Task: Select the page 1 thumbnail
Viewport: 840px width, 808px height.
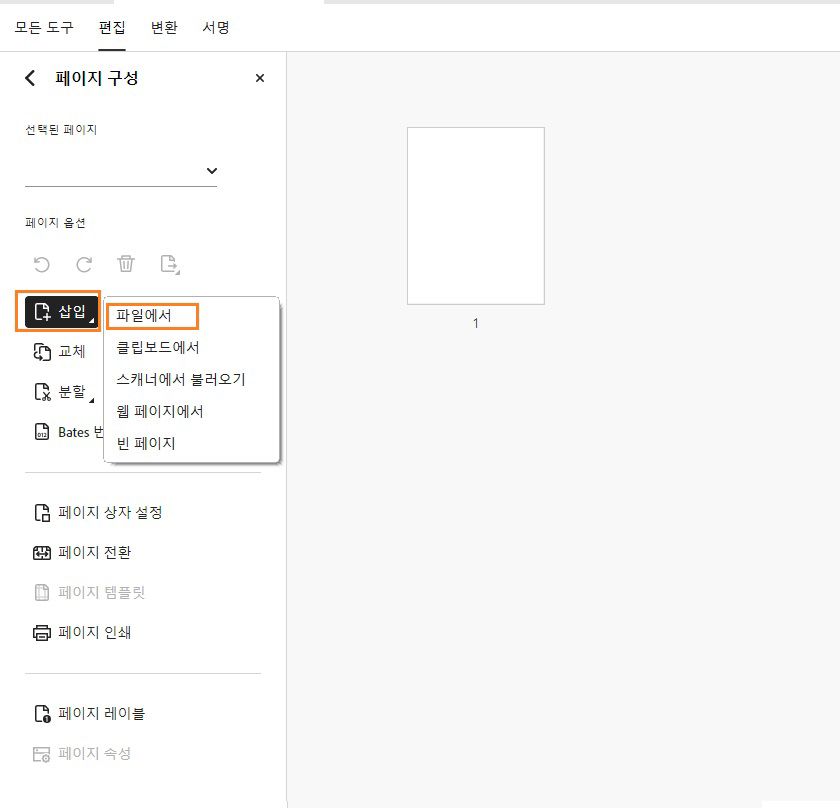Action: [475, 215]
